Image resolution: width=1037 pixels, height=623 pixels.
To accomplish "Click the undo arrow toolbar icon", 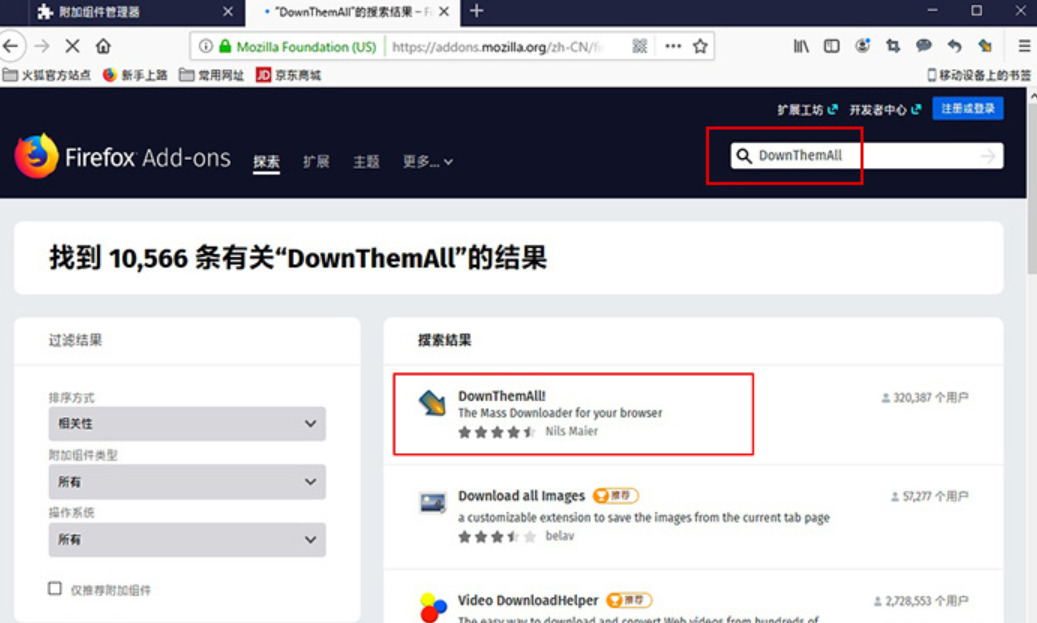I will pos(954,46).
